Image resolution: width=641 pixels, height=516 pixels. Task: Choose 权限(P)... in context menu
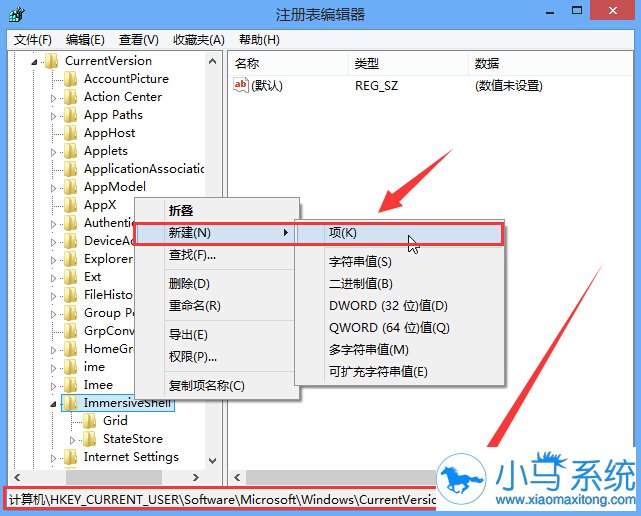[x=217, y=357]
